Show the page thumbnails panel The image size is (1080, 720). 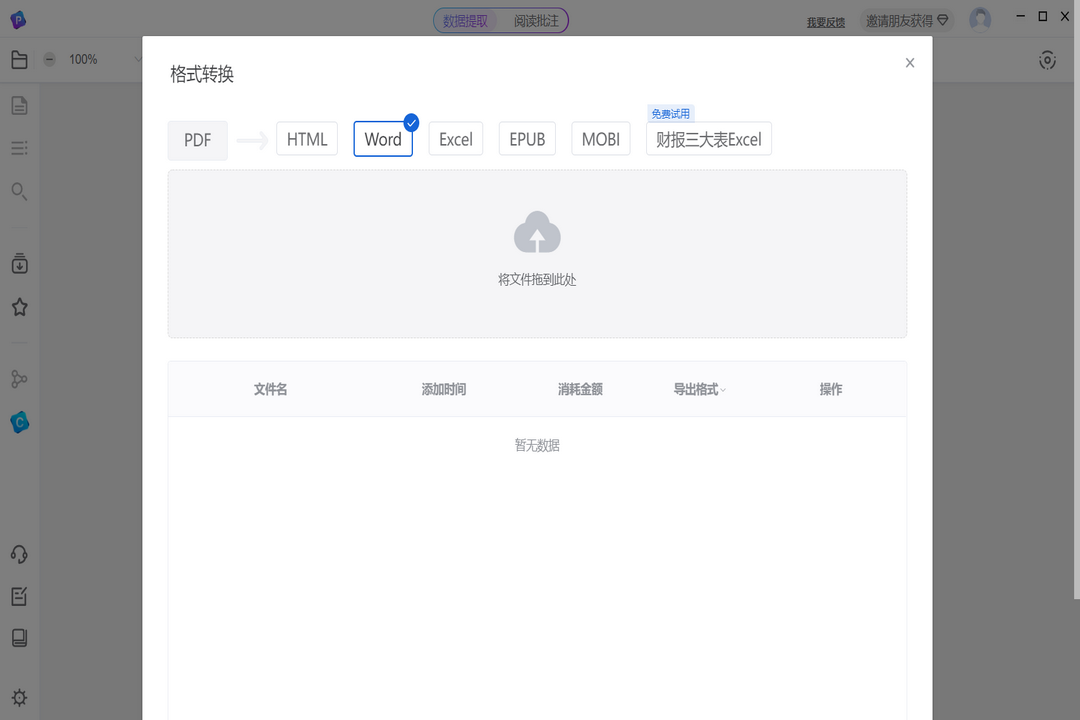pyautogui.click(x=19, y=104)
